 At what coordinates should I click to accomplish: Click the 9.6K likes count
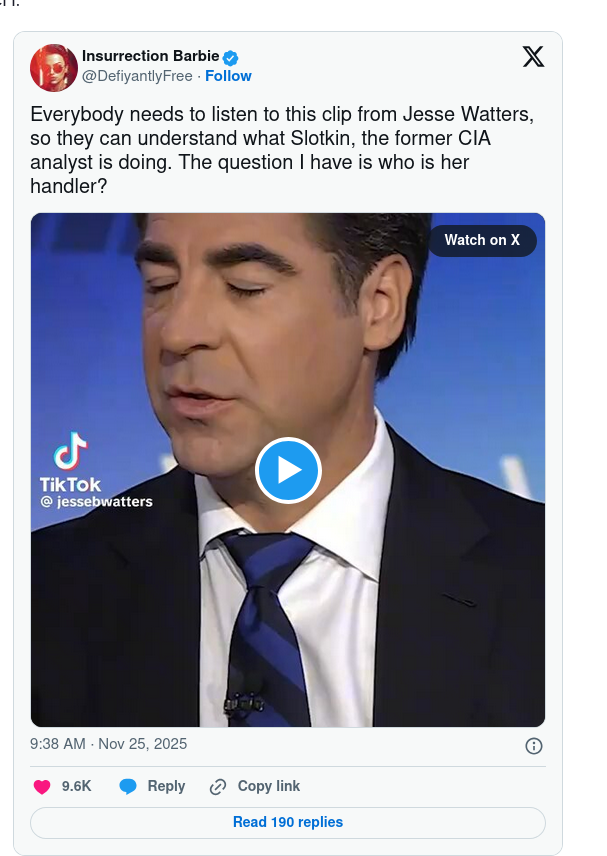76,787
